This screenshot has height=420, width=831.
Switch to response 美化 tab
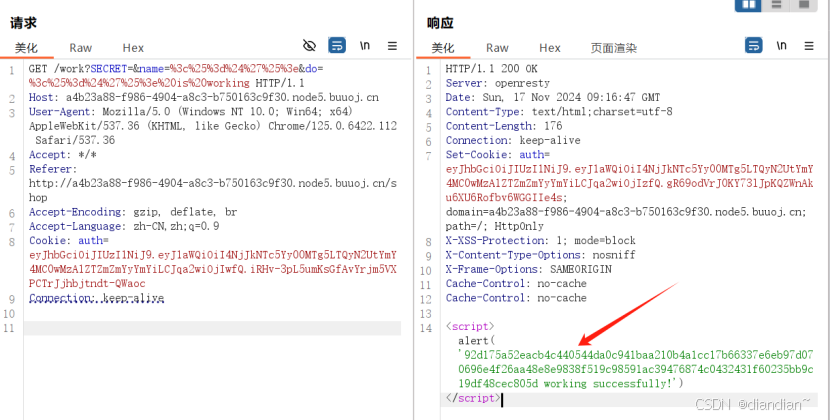[x=443, y=48]
